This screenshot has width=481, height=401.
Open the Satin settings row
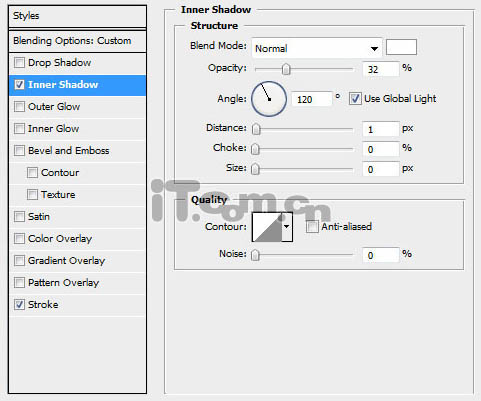click(77, 217)
